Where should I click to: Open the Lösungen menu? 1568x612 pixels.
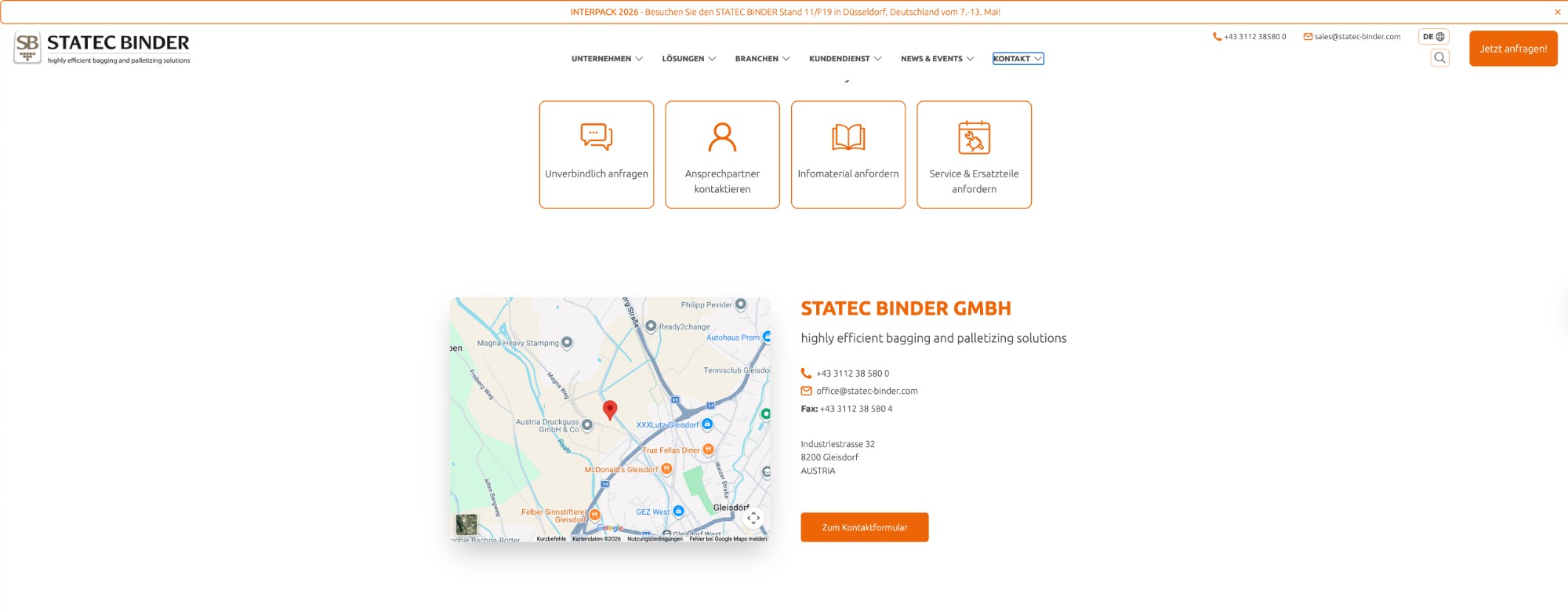(x=683, y=59)
